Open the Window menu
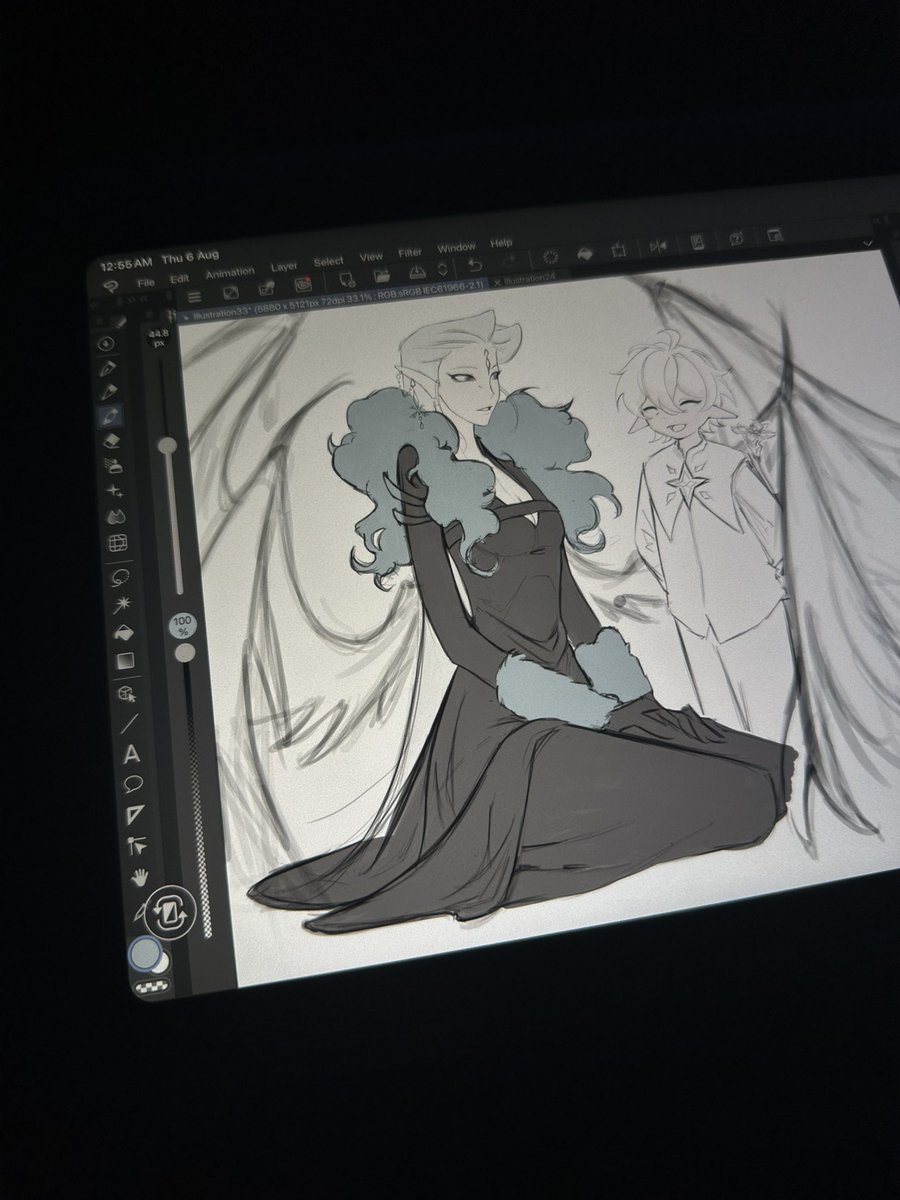This screenshot has height=1200, width=900. pos(456,247)
